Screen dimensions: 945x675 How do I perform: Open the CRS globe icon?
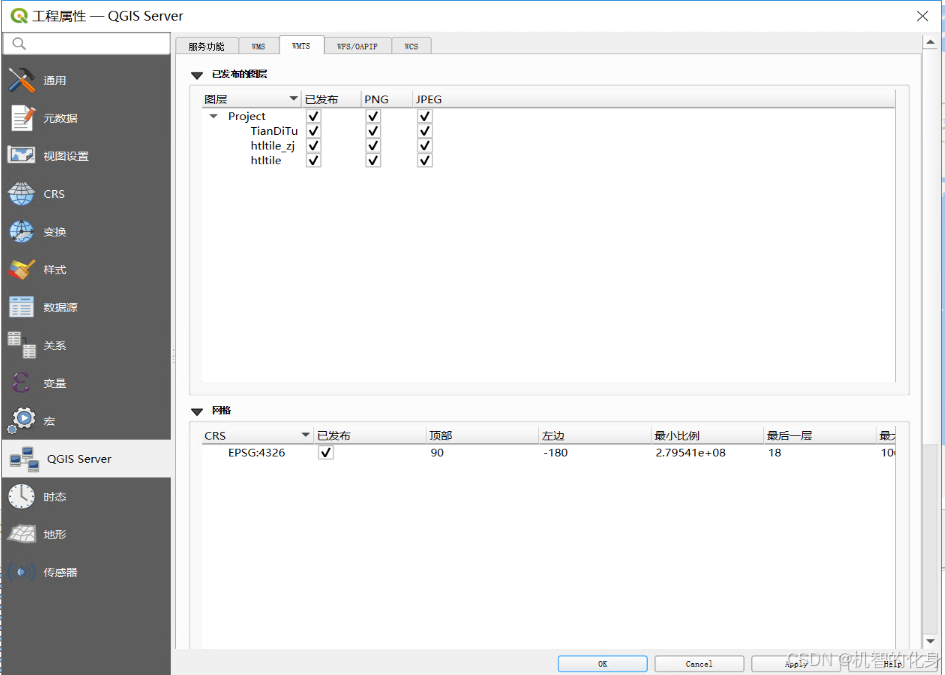point(21,194)
